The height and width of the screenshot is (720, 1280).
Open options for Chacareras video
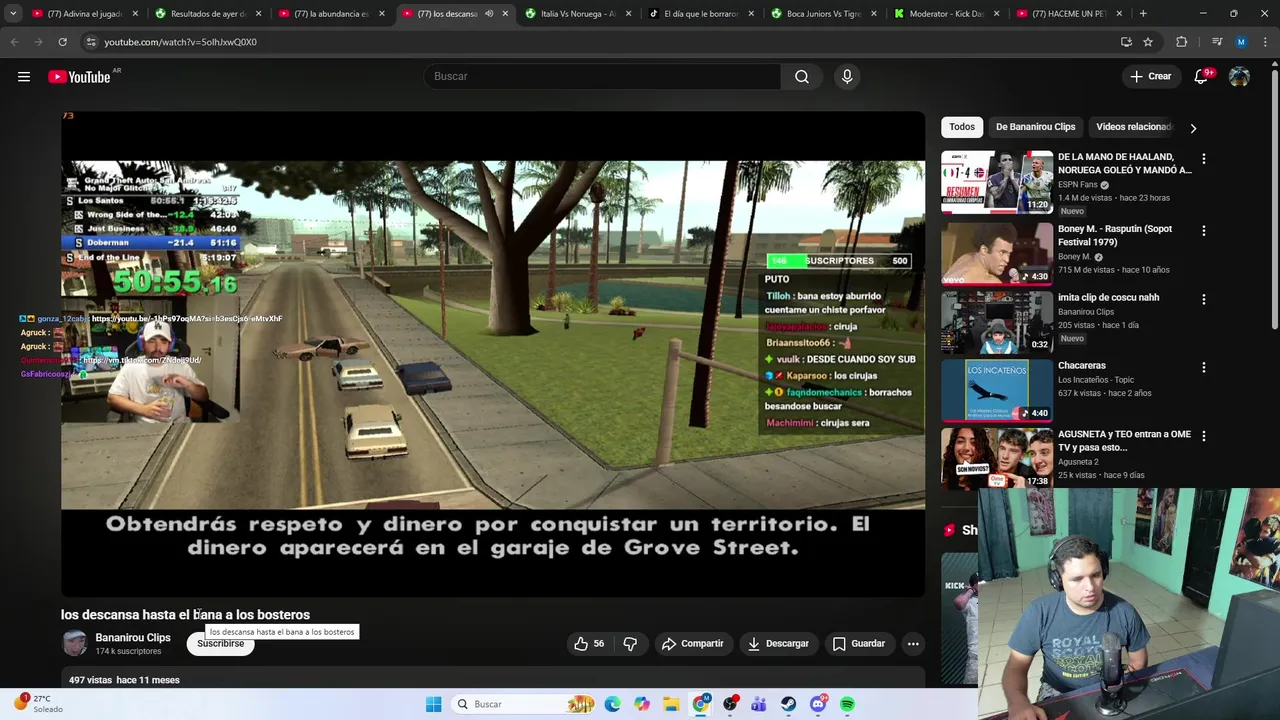pos(1204,368)
